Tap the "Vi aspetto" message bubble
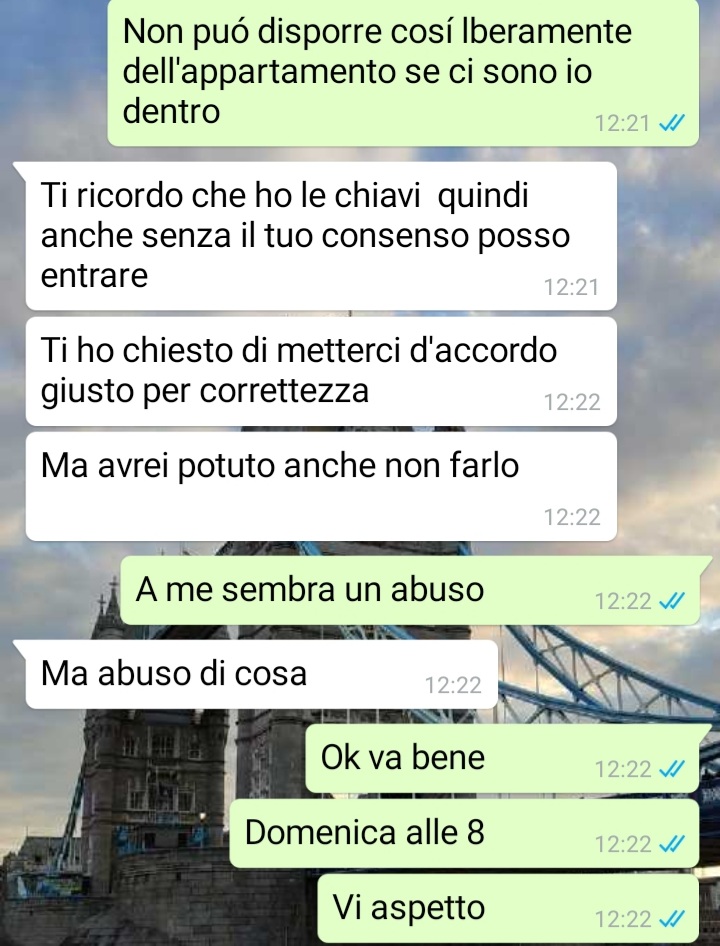The image size is (720, 946). pos(508,908)
